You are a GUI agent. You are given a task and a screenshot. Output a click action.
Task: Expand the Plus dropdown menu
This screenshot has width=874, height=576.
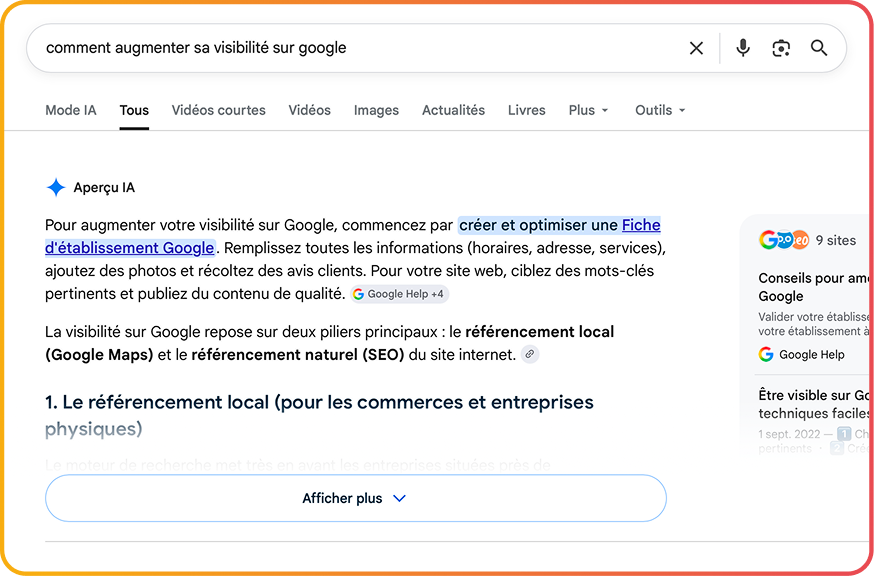tap(588, 110)
